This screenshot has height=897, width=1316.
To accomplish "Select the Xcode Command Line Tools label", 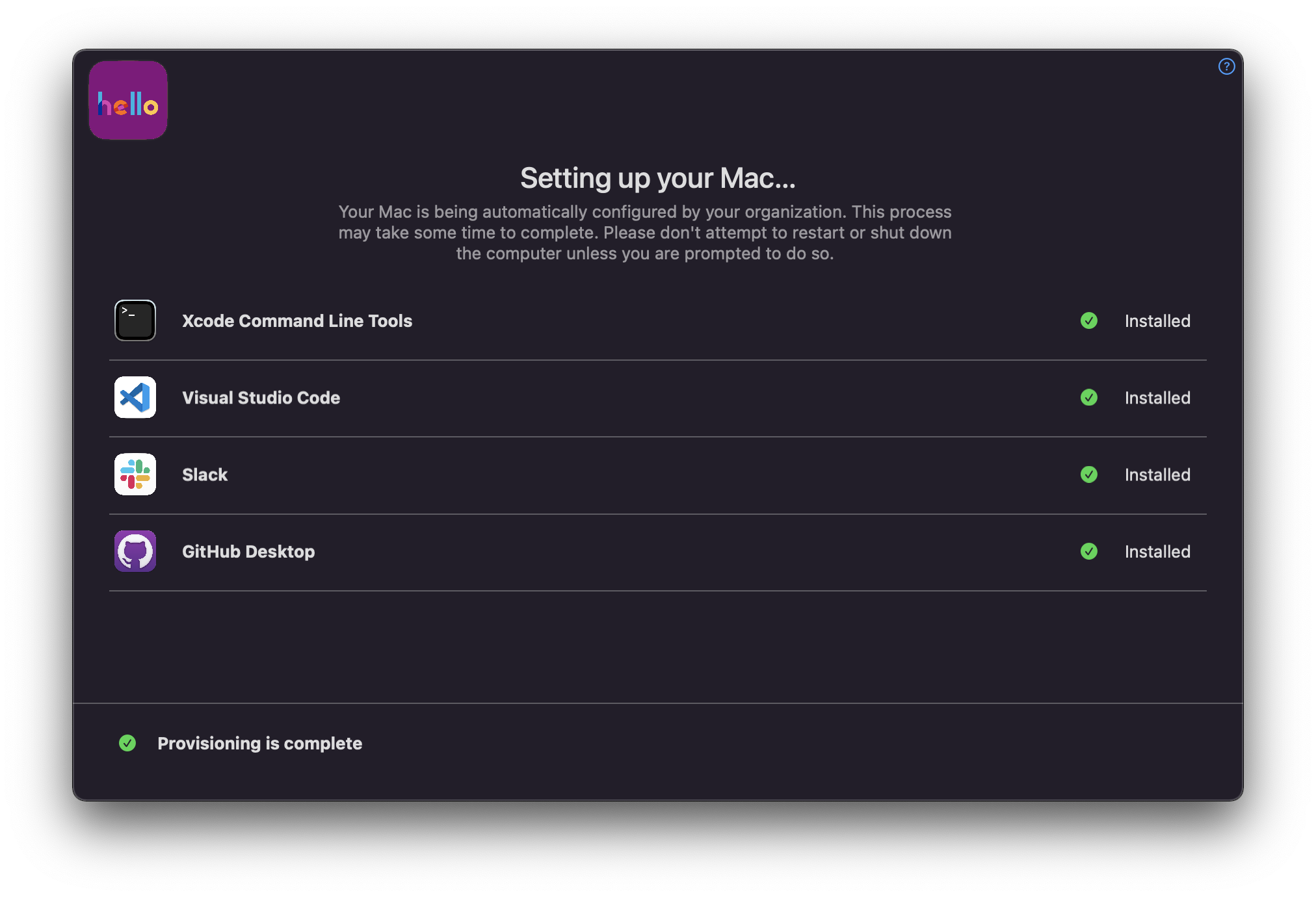I will click(297, 321).
